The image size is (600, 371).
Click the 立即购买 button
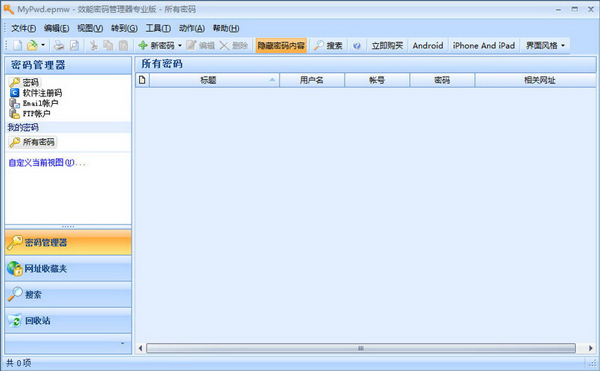[x=387, y=46]
